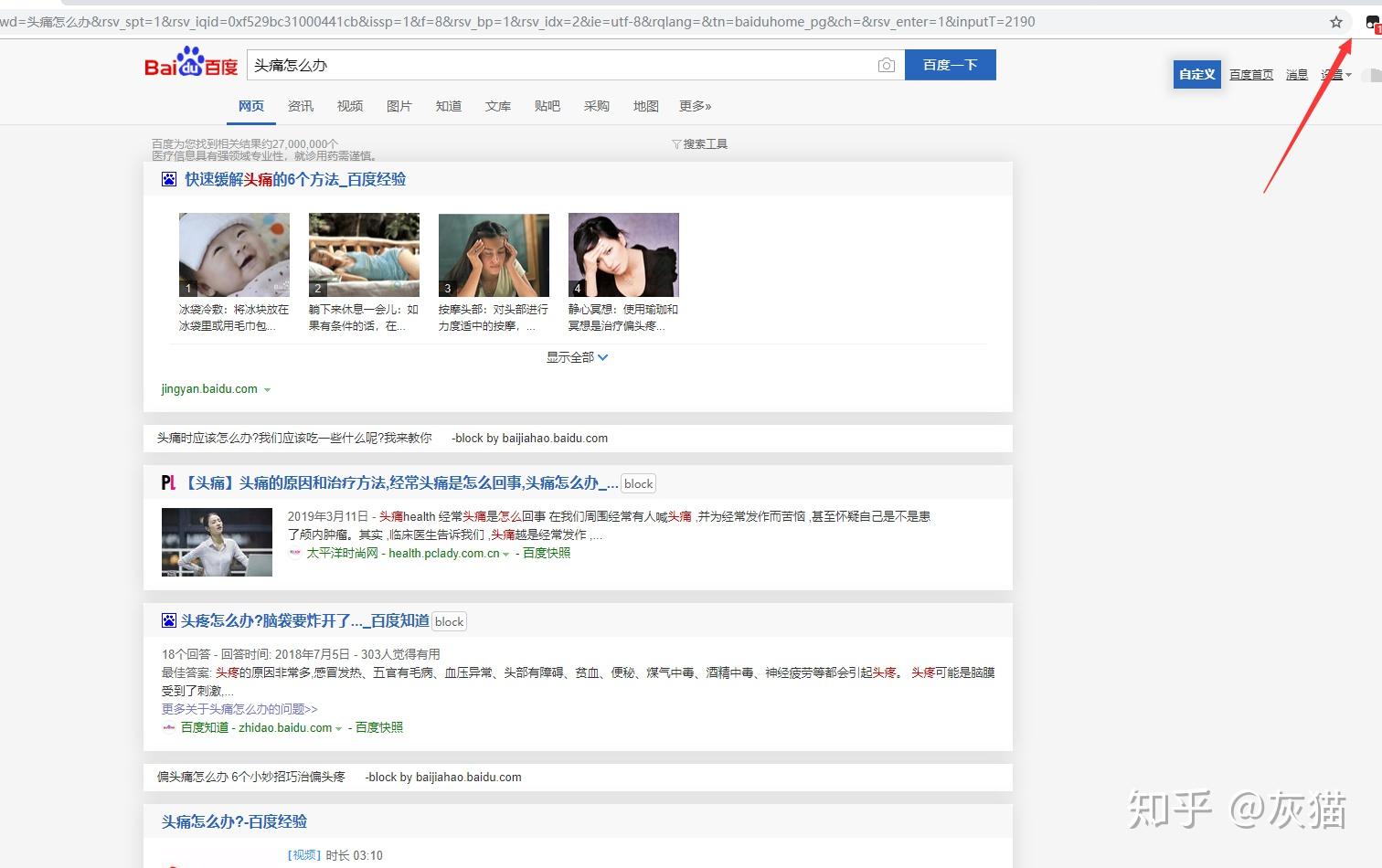This screenshot has width=1382, height=868.
Task: Click the camera image-search icon
Action: (886, 65)
